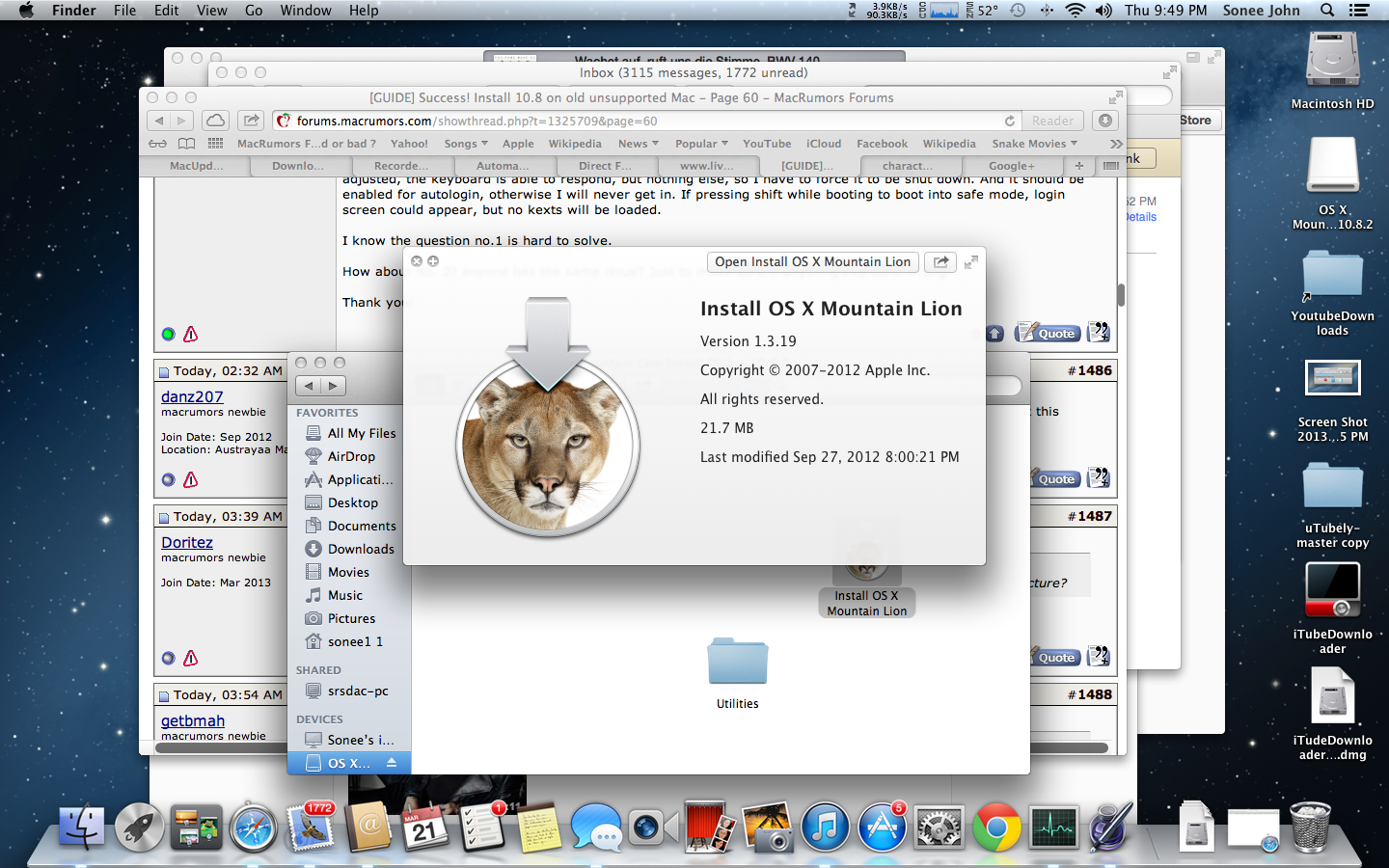Open Spotlight search magnifier in menu bar
Screen dimensions: 1389x868
click(1327, 11)
